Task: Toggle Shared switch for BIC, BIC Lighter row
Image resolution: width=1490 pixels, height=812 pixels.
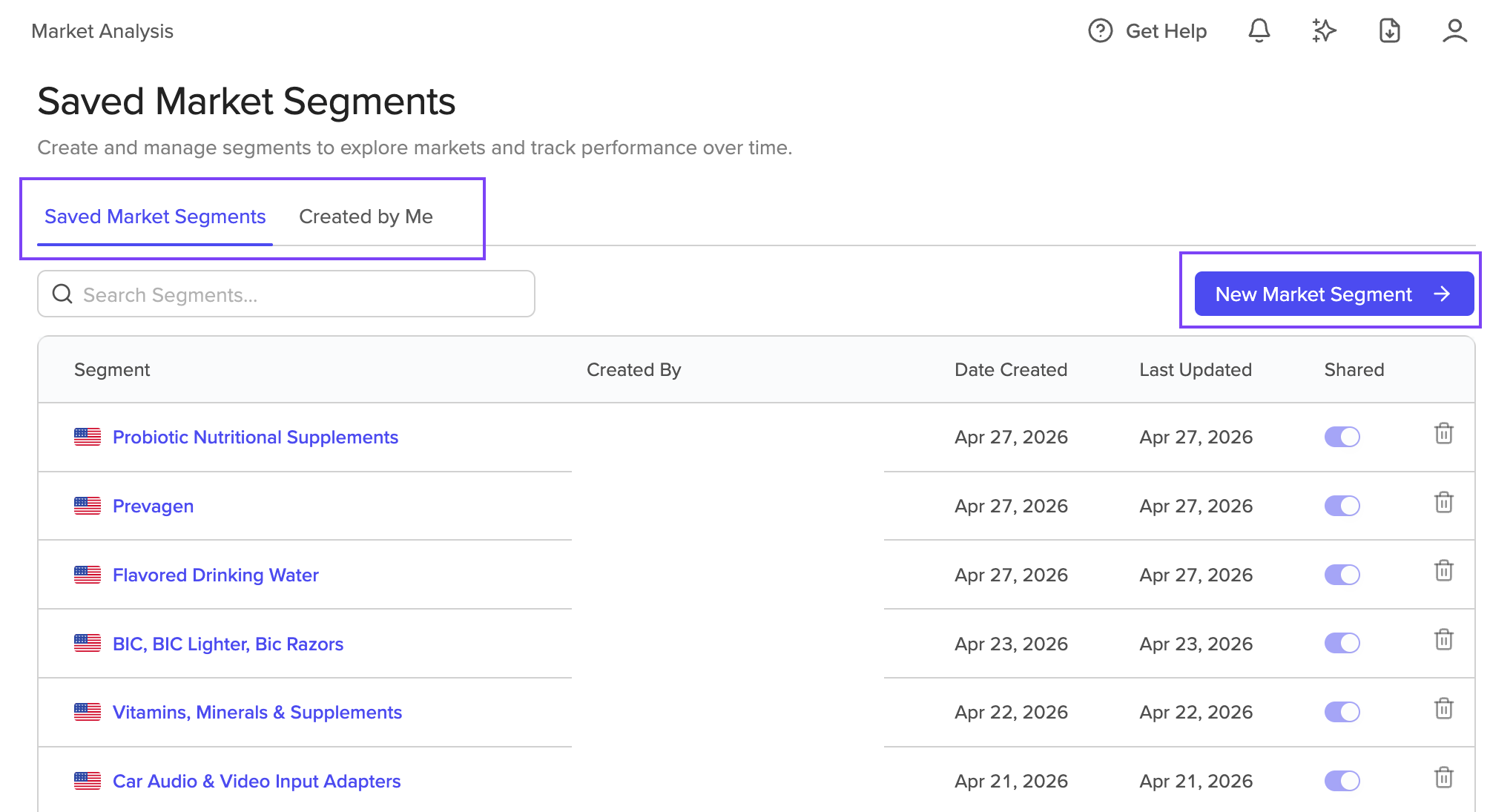Action: click(1342, 643)
